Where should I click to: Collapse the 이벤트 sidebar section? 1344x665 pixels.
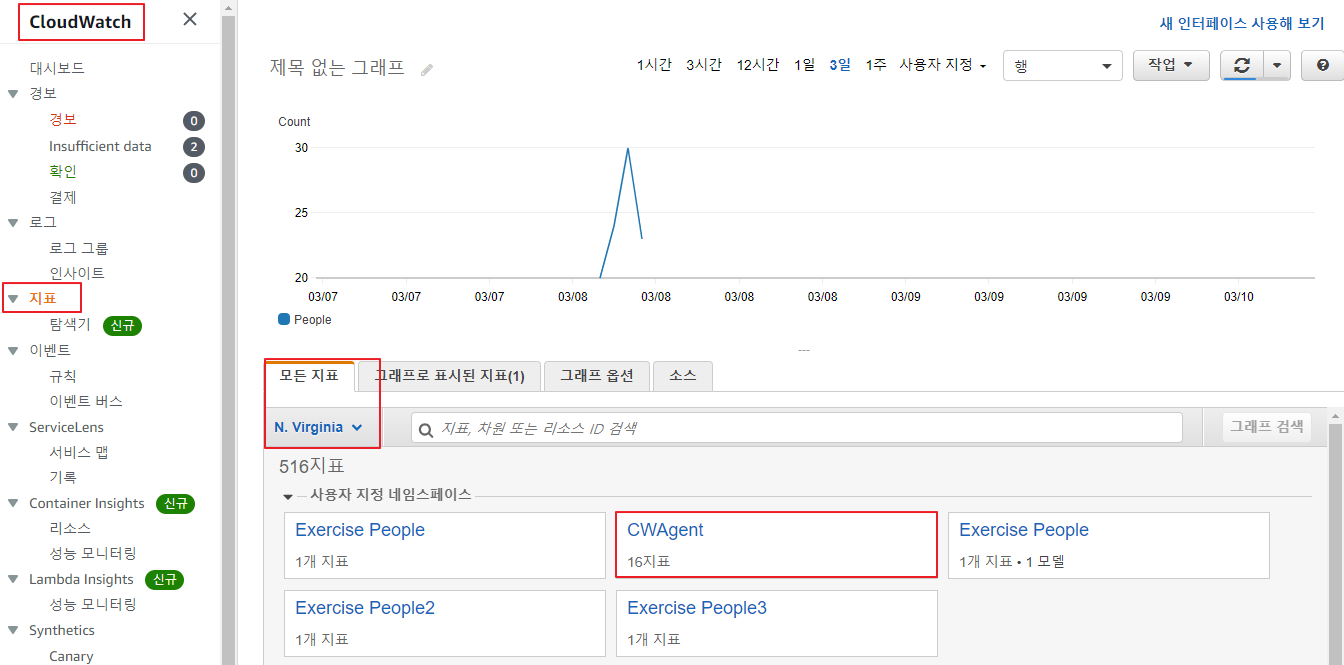click(x=13, y=351)
